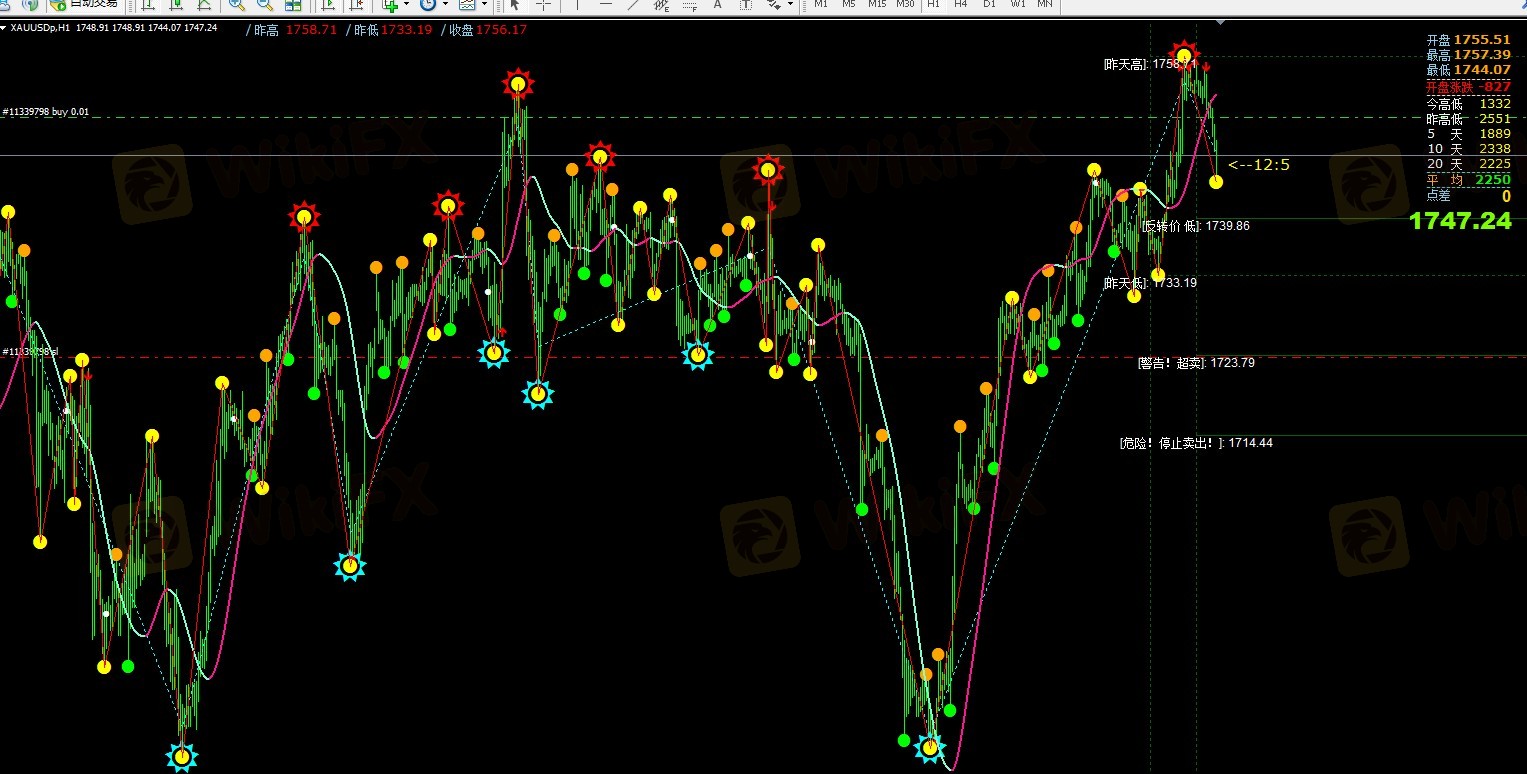Expand the clock periods dropdown arrow
Screen dimensions: 1527x774
pos(444,5)
